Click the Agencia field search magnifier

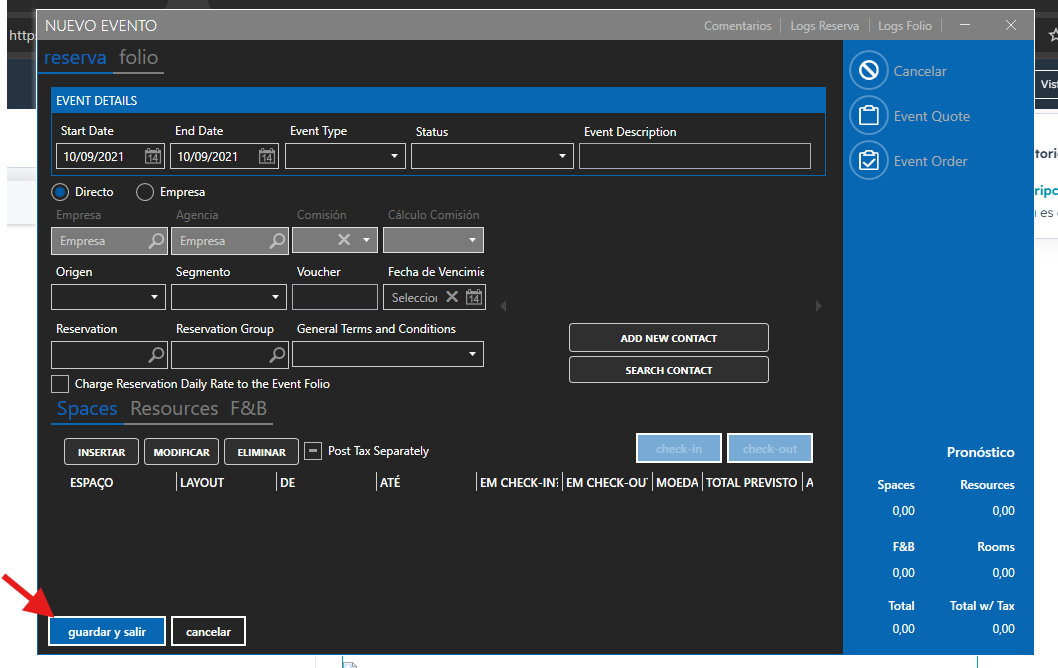[277, 241]
